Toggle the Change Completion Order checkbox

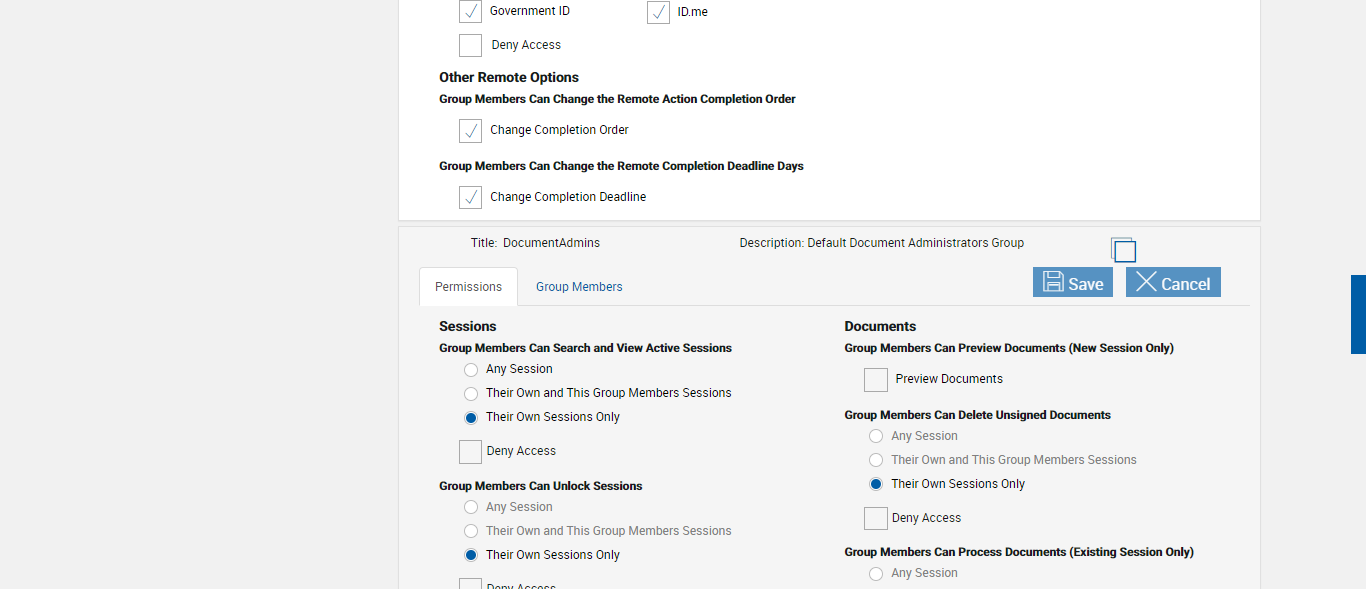point(470,131)
